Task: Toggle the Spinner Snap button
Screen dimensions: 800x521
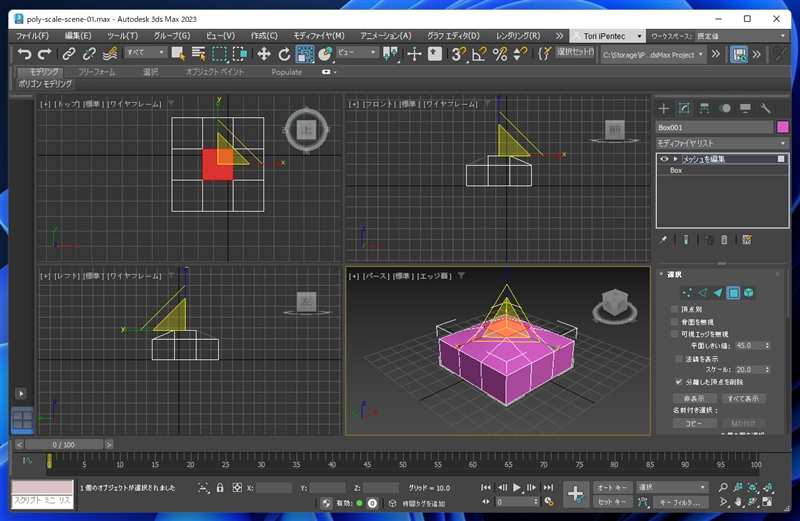Action: click(520, 54)
